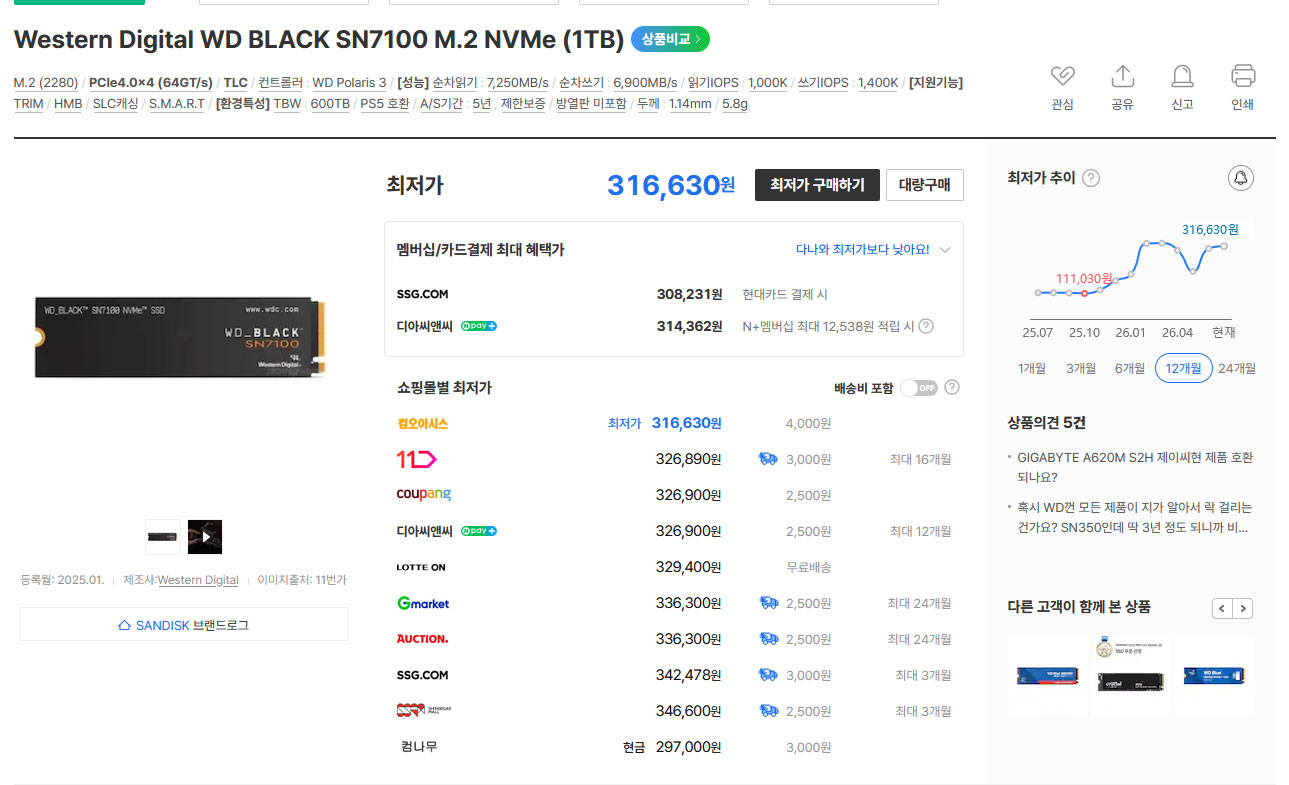Image resolution: width=1289 pixels, height=785 pixels.
Task: Click the 신고 report bell icon
Action: pyautogui.click(x=1182, y=76)
